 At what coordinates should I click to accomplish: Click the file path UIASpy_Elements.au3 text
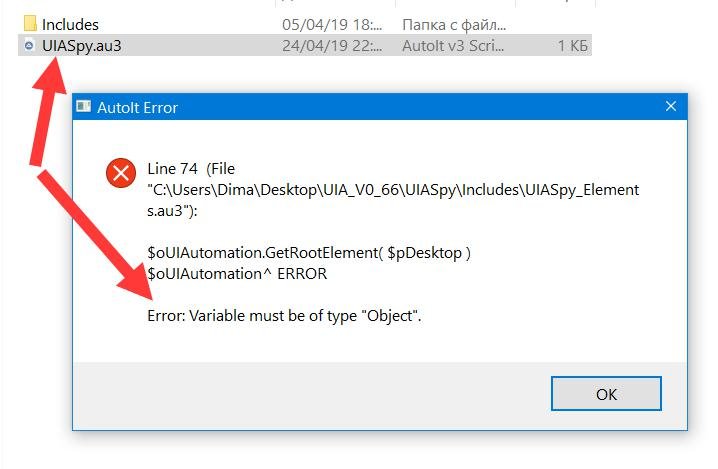393,200
